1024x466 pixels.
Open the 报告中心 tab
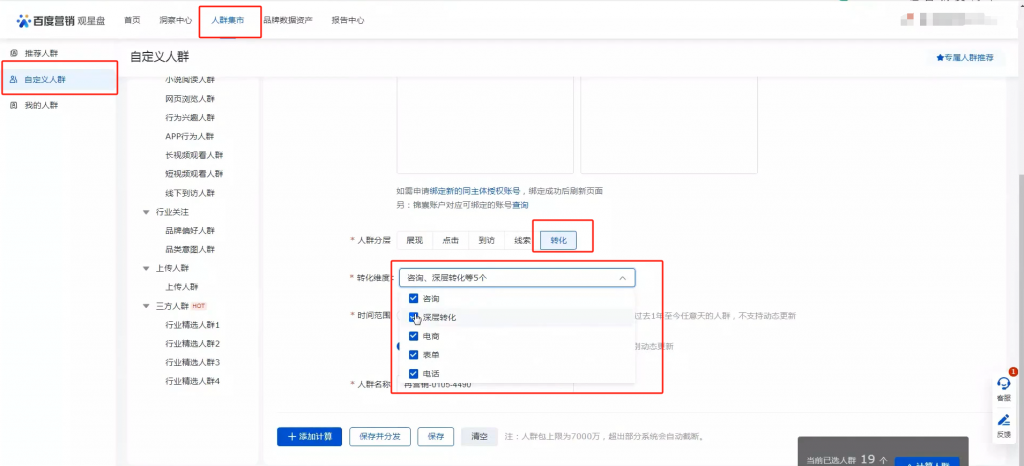pos(347,20)
